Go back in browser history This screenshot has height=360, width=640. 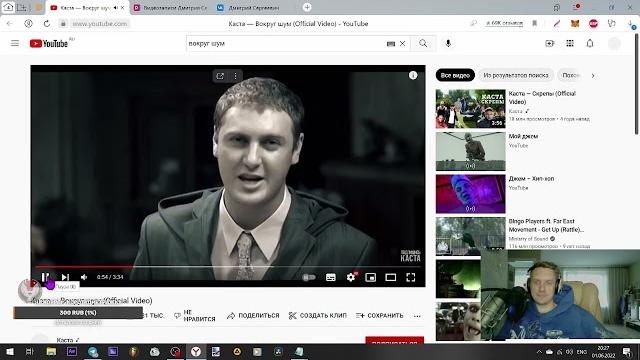[10, 24]
